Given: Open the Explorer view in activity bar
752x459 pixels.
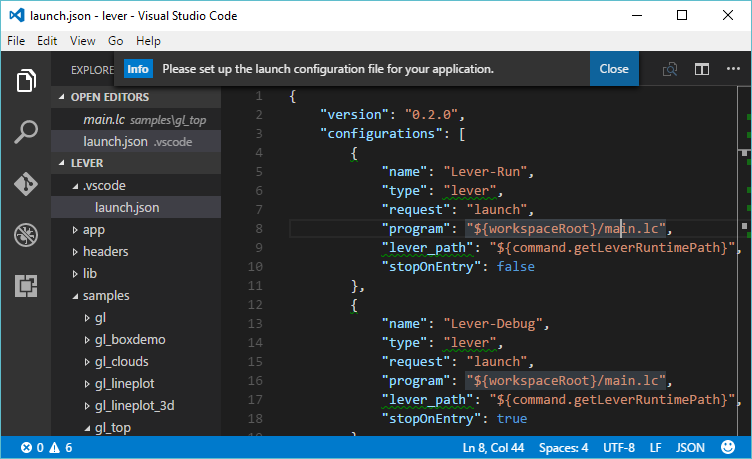Looking at the screenshot, I should pyautogui.click(x=26, y=80).
